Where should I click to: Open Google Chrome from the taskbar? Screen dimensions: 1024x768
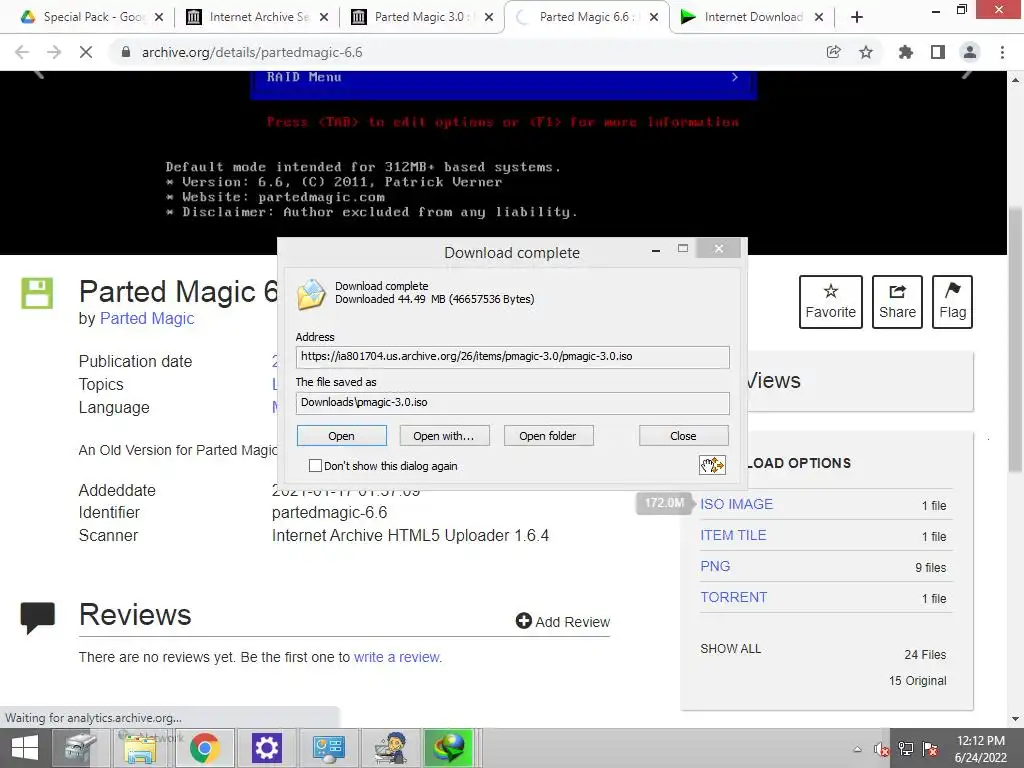pos(204,748)
